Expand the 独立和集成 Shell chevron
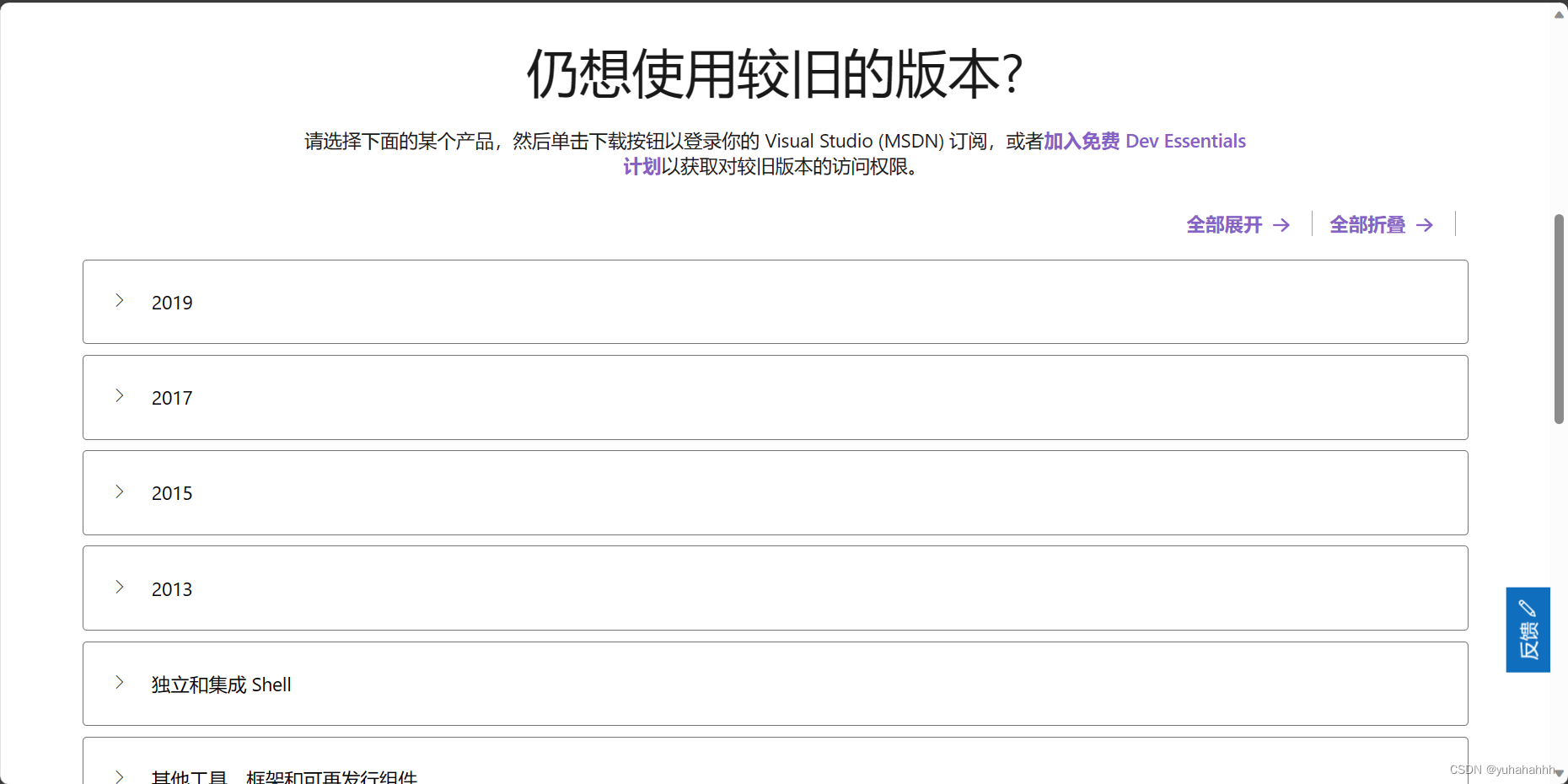1568x784 pixels. coord(120,683)
